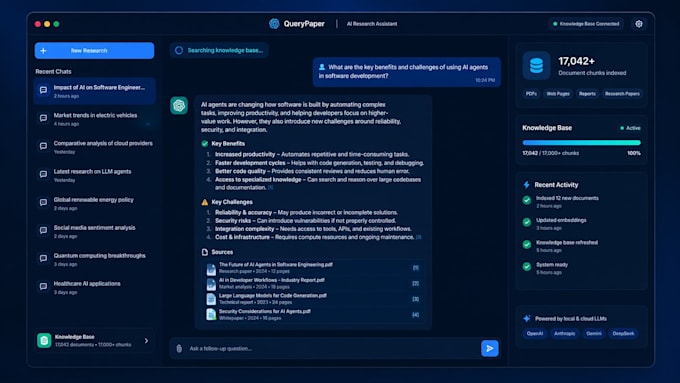Click chat icon beside Latest research on LLM
Screen dimensions: 680x383
tap(43, 174)
